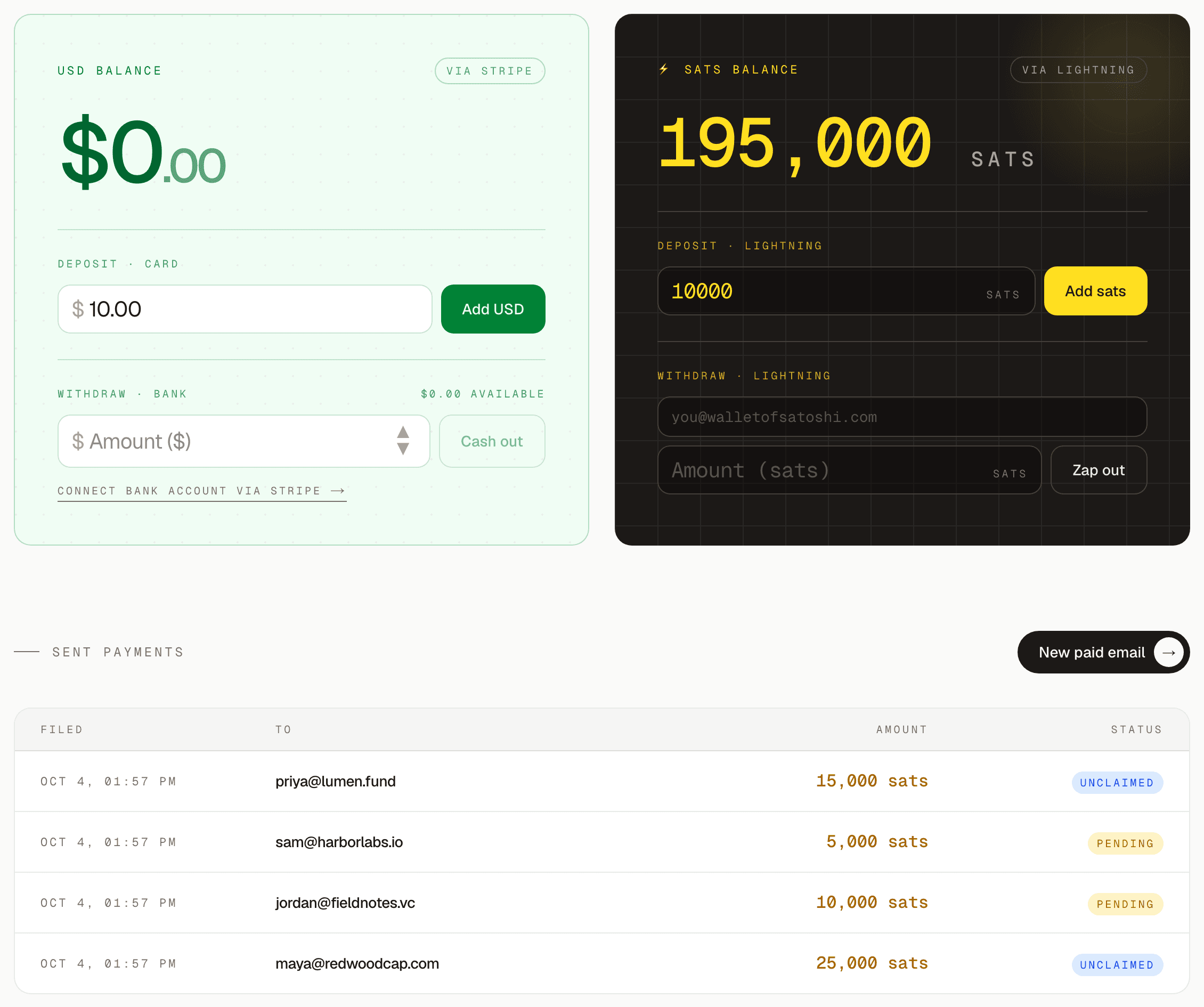Click the Add USD button
Screen dimensions: 1204x1007
493,309
